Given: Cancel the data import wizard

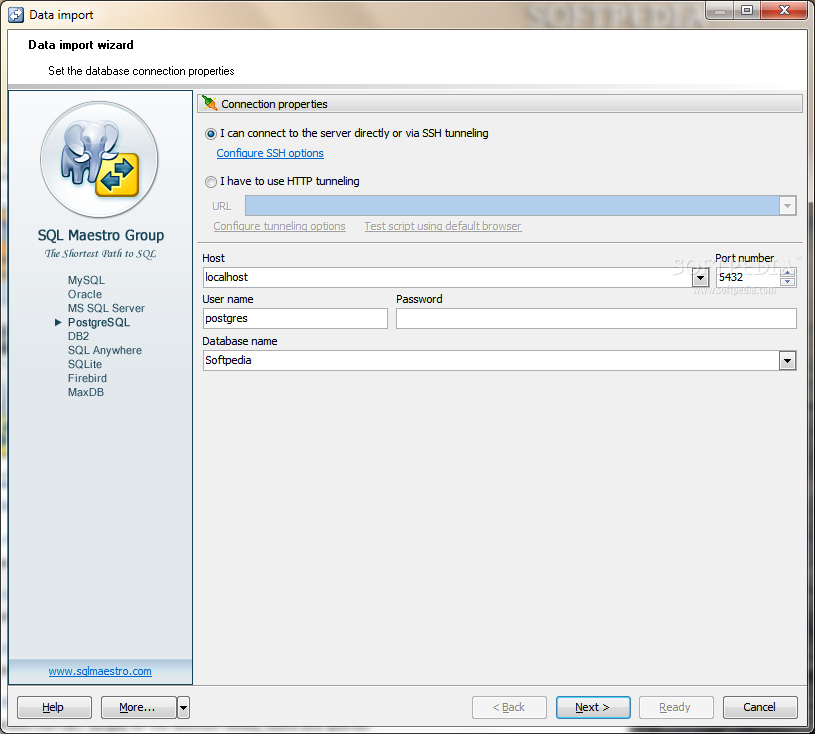Looking at the screenshot, I should click(x=760, y=707).
